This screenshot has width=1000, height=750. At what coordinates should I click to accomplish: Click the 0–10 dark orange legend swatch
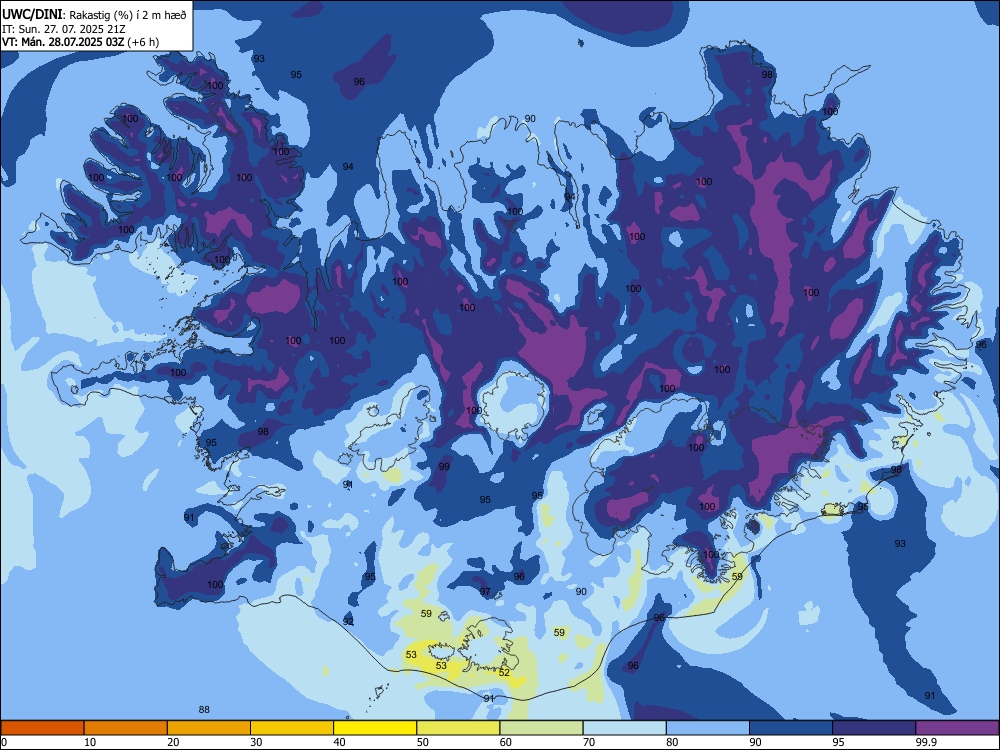click(42, 728)
